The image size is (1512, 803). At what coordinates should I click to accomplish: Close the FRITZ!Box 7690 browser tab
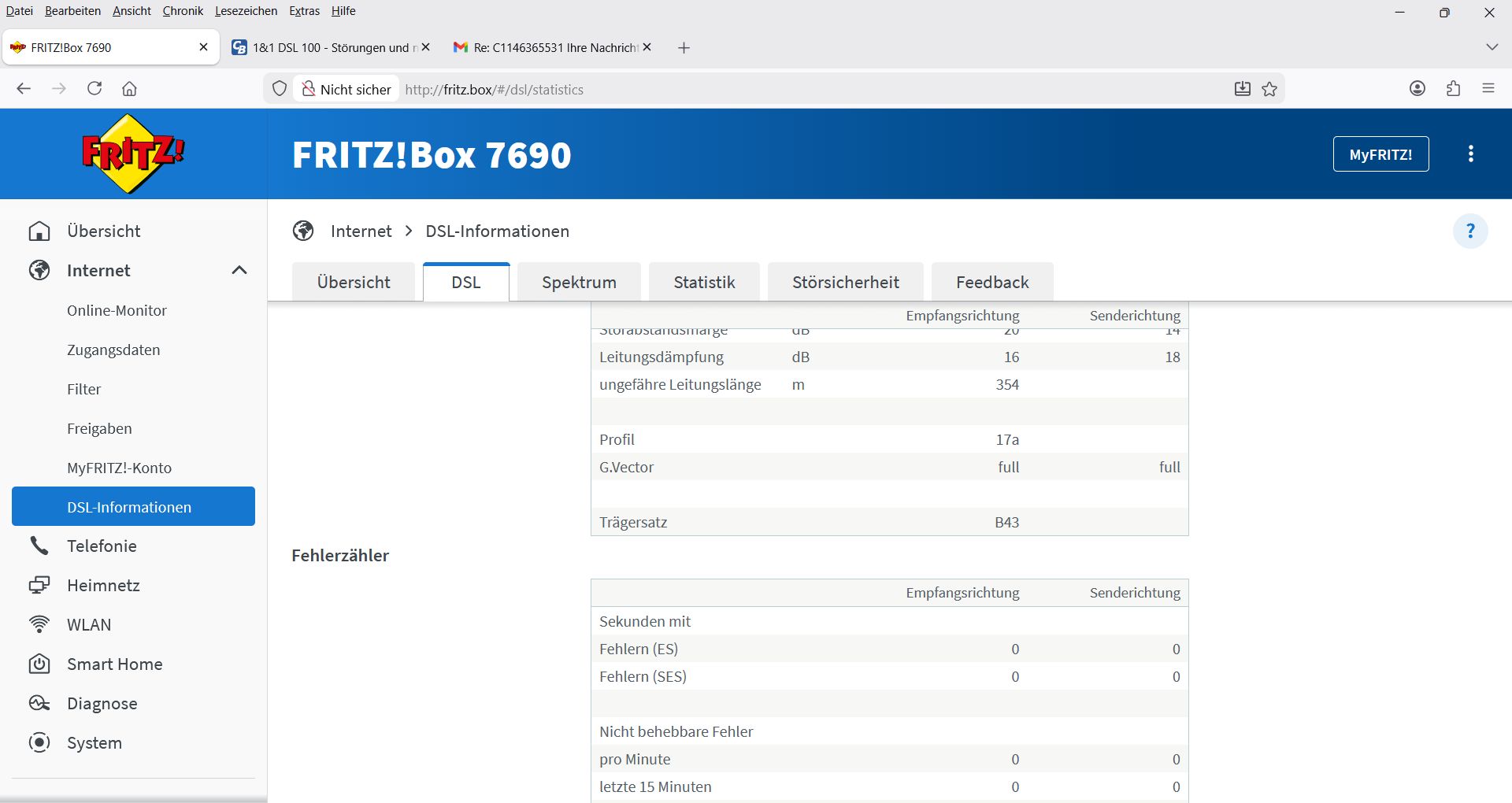click(x=203, y=47)
